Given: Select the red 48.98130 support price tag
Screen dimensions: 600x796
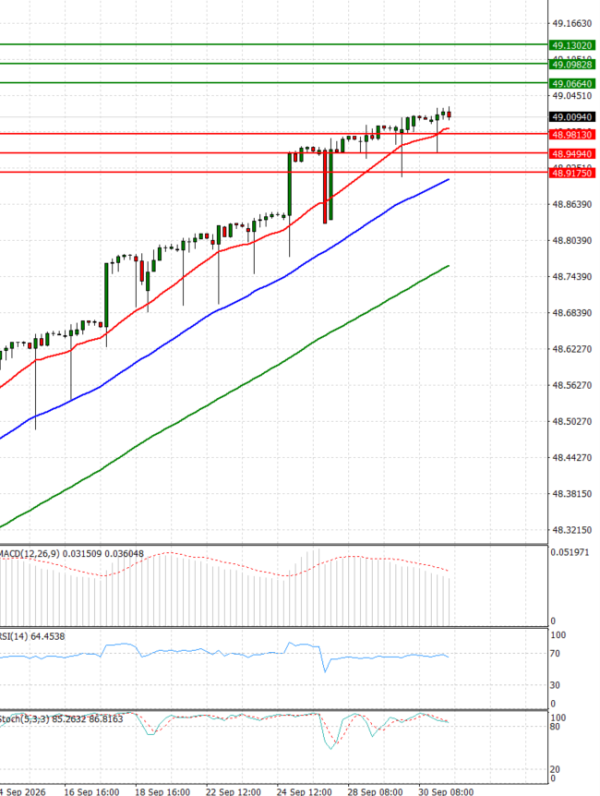Looking at the screenshot, I should coord(572,135).
